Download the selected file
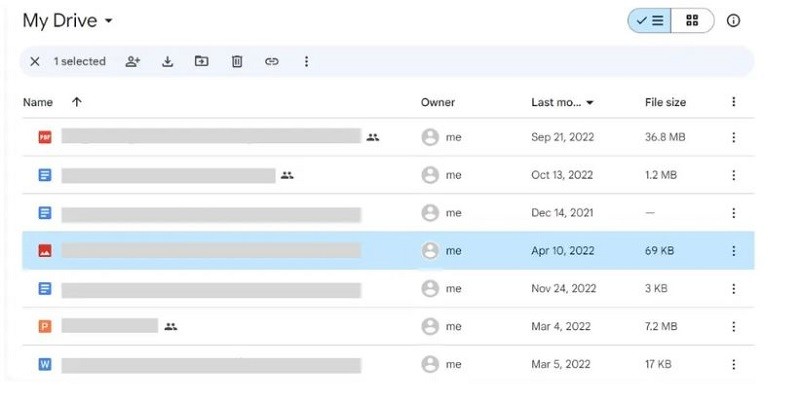This screenshot has height=403, width=800. [x=167, y=62]
